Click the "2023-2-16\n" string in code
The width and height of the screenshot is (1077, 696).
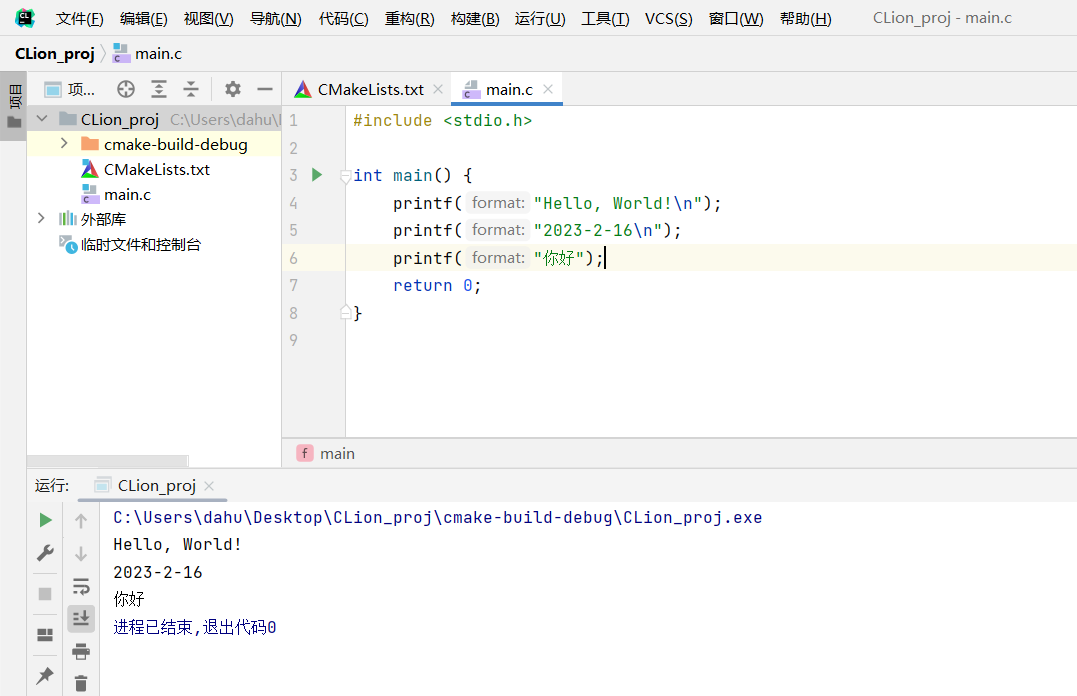[598, 230]
